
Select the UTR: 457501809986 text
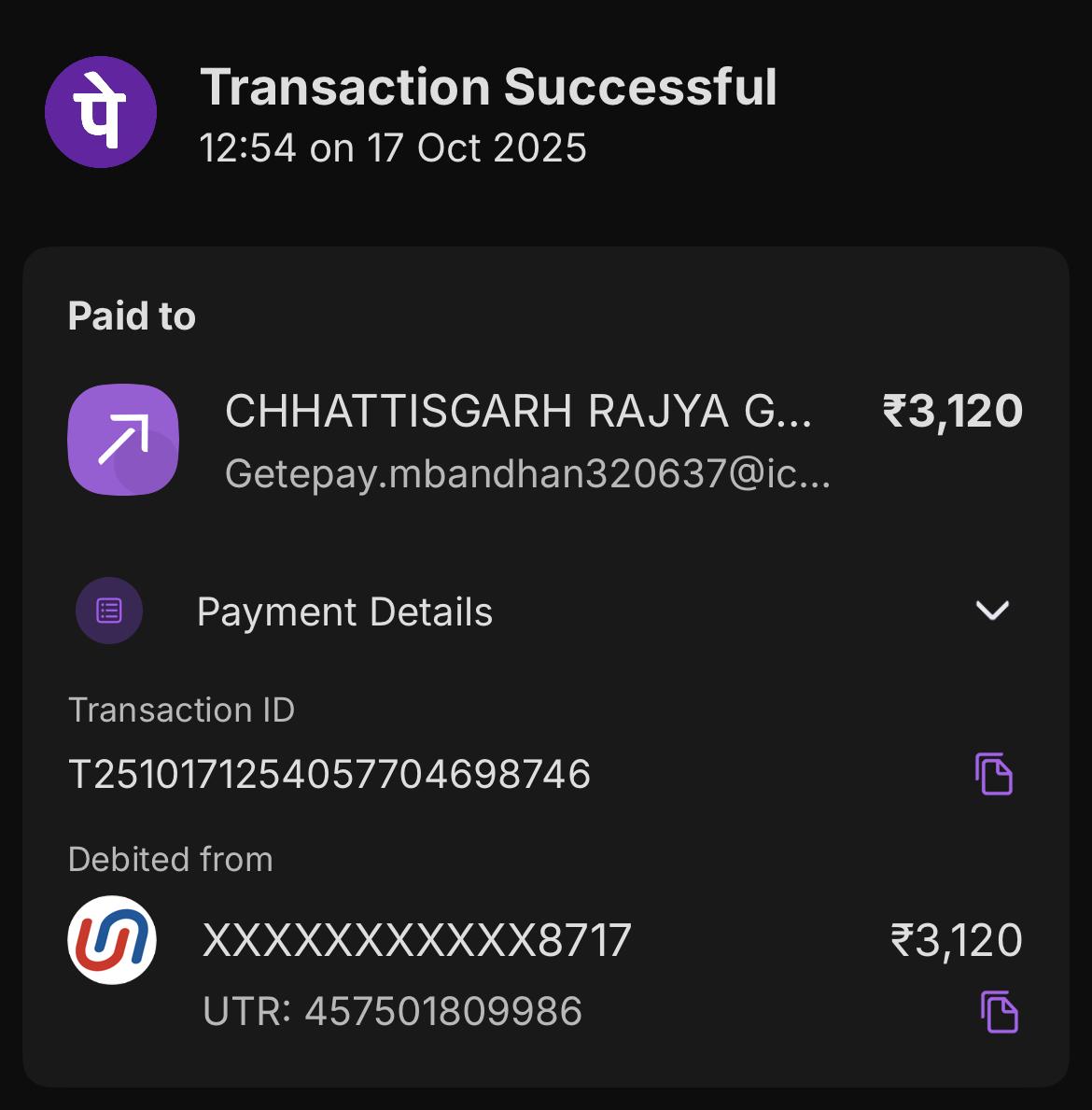pos(392,1012)
